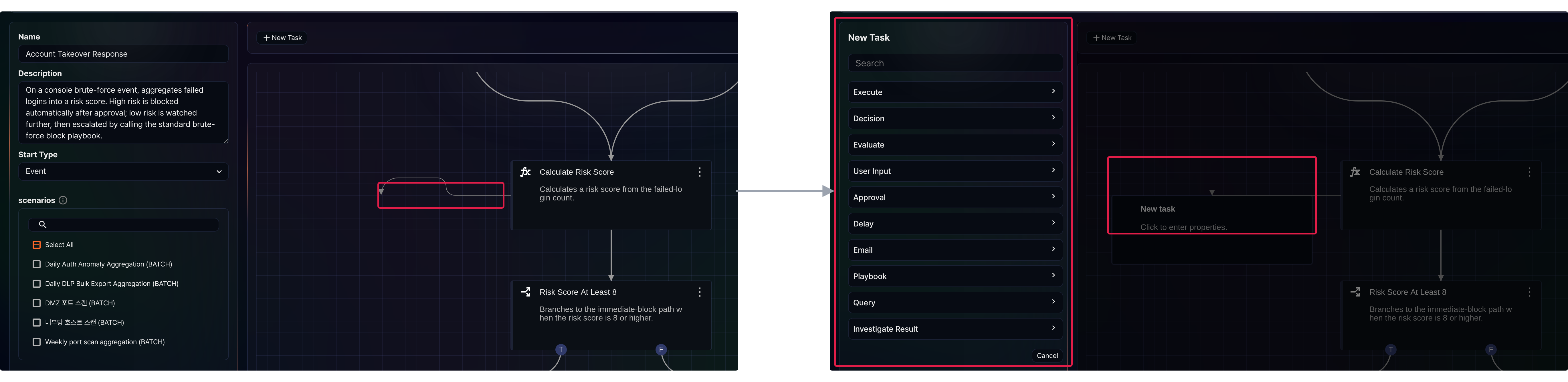Enable the DMZ 포트 스캔 (BATCH) scenario

click(x=37, y=303)
